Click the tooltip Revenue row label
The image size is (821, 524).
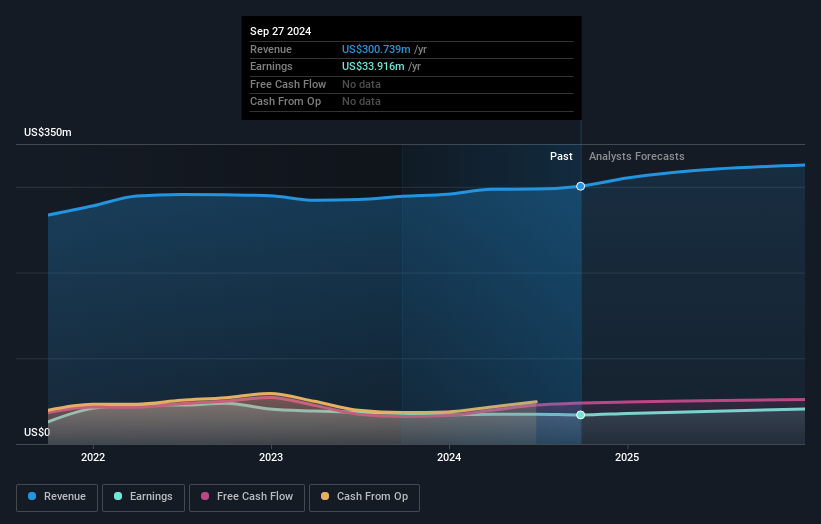(271, 49)
